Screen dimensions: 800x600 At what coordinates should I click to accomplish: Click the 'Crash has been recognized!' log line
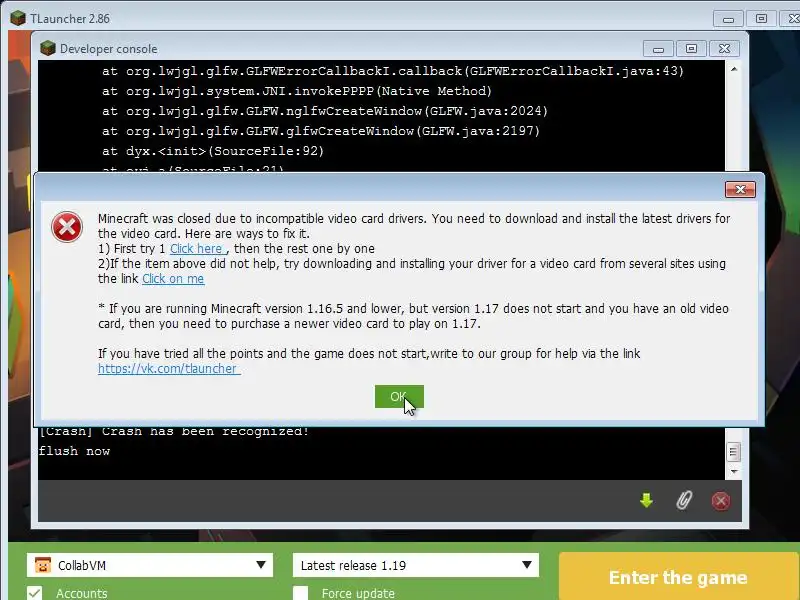[174, 431]
